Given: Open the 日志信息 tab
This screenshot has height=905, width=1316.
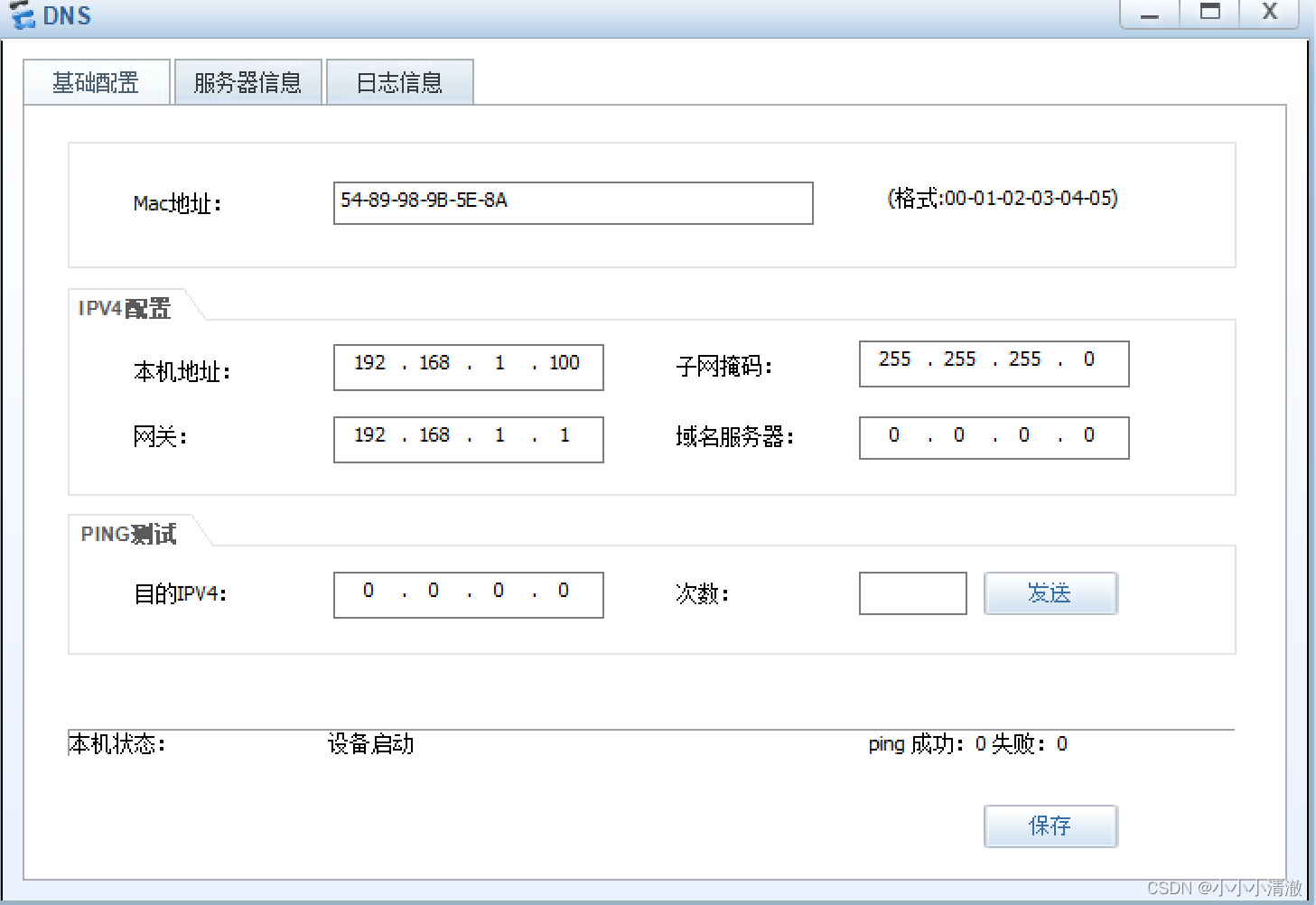Looking at the screenshot, I should click(x=400, y=82).
